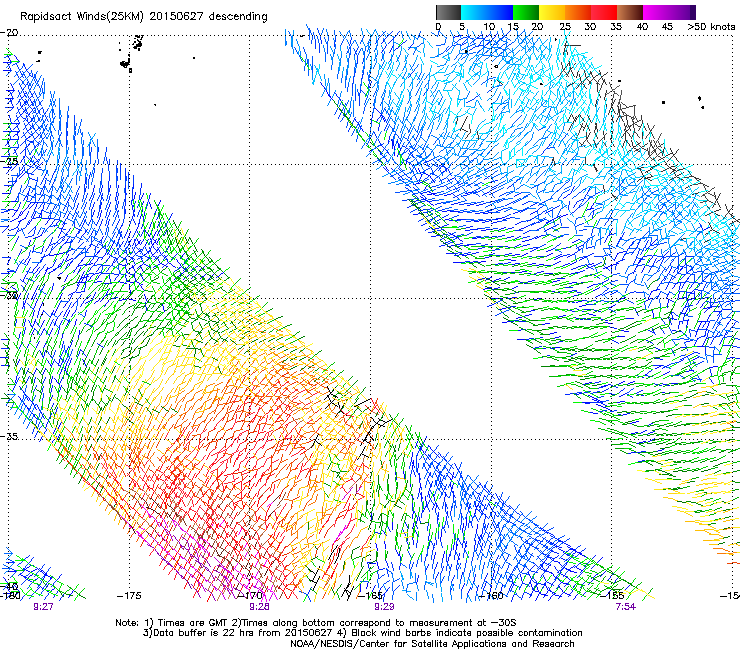Click the purple '7:54' swath time label
Screen dimensions: 740x650
coord(626,607)
